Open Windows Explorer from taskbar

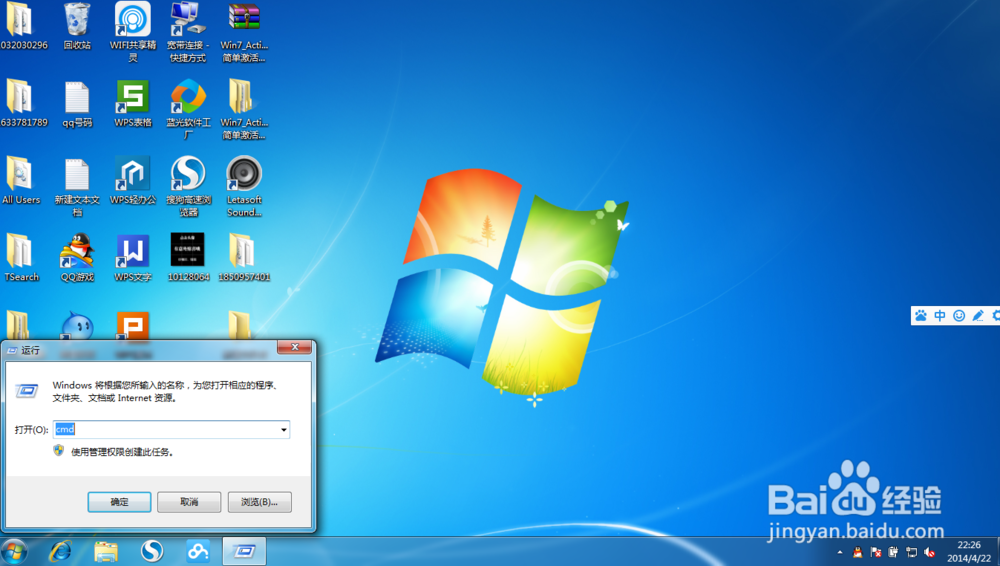[x=106, y=551]
